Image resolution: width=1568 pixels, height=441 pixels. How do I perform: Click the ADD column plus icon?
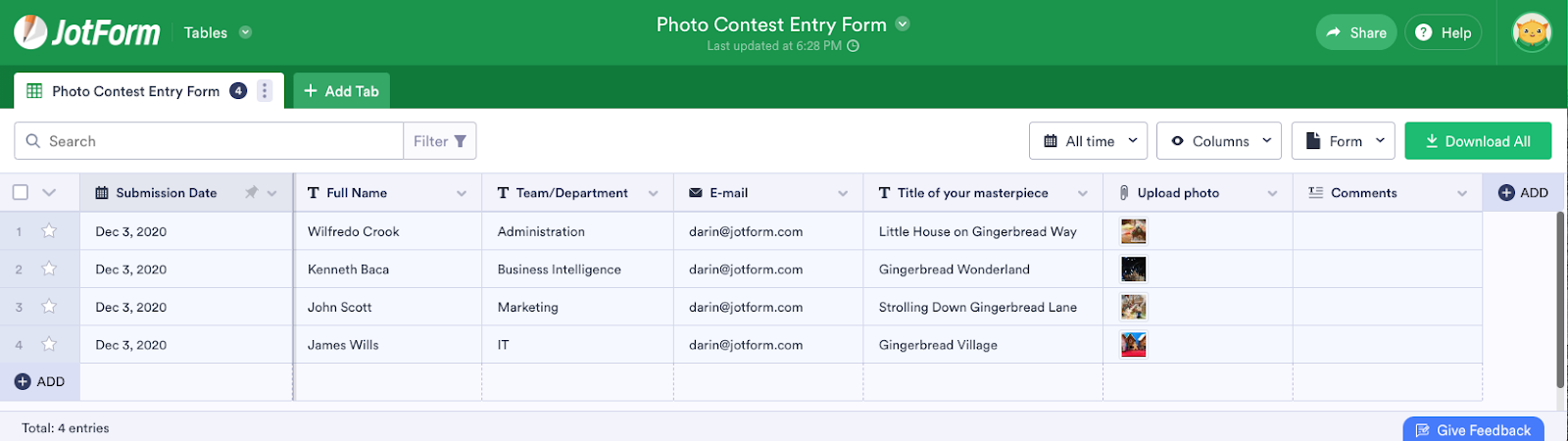pyautogui.click(x=1507, y=193)
